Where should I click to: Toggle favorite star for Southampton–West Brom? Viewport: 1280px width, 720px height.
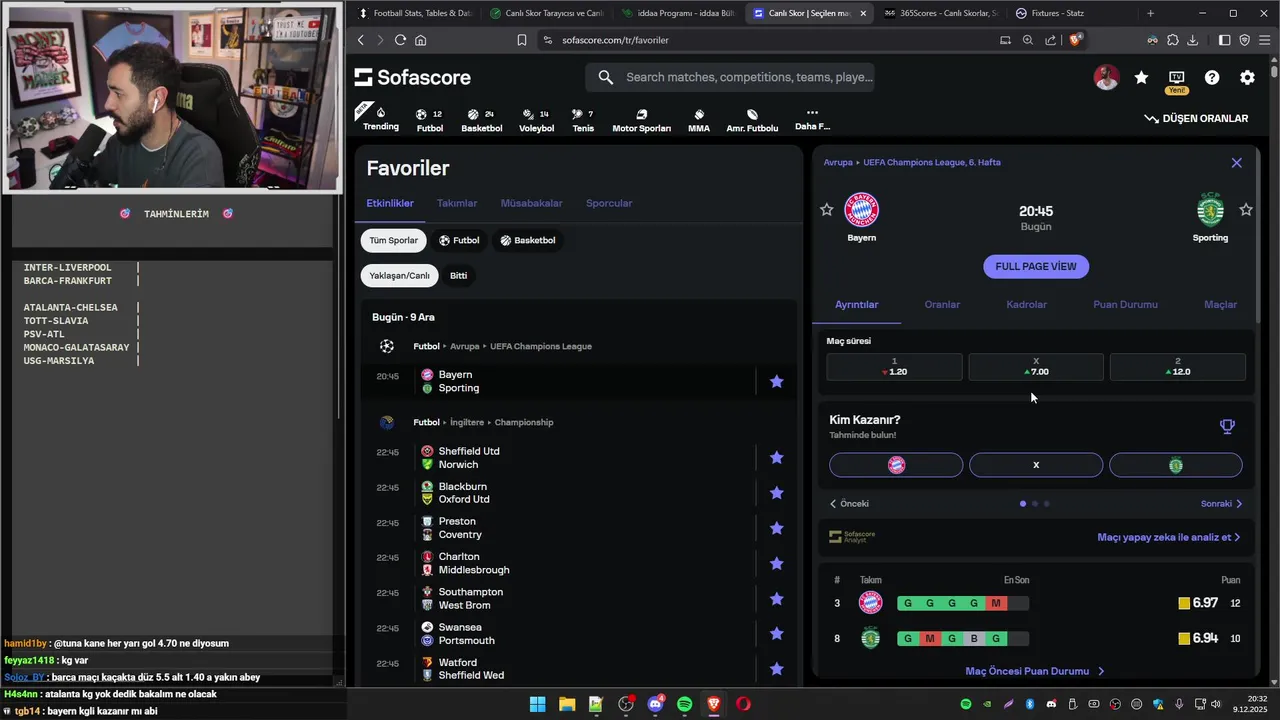[x=776, y=599]
